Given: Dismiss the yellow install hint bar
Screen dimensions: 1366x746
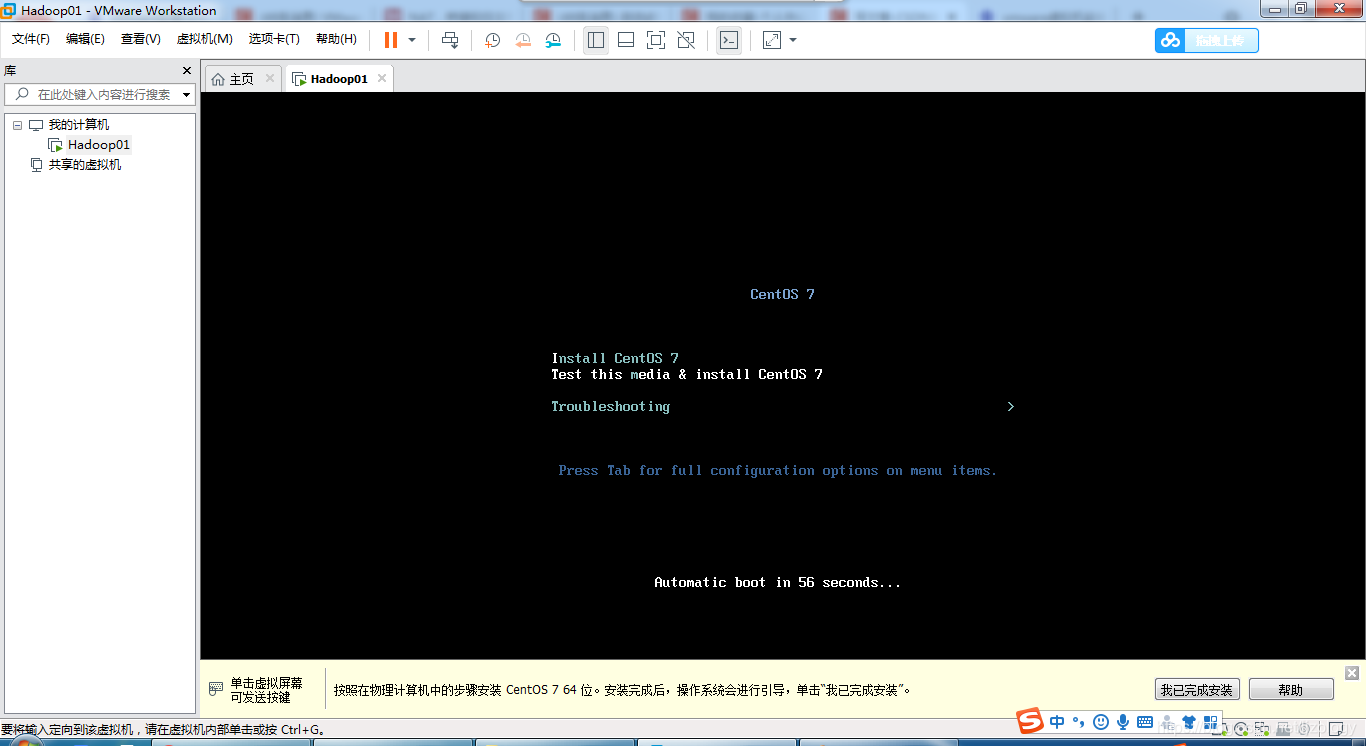Looking at the screenshot, I should point(1352,673).
